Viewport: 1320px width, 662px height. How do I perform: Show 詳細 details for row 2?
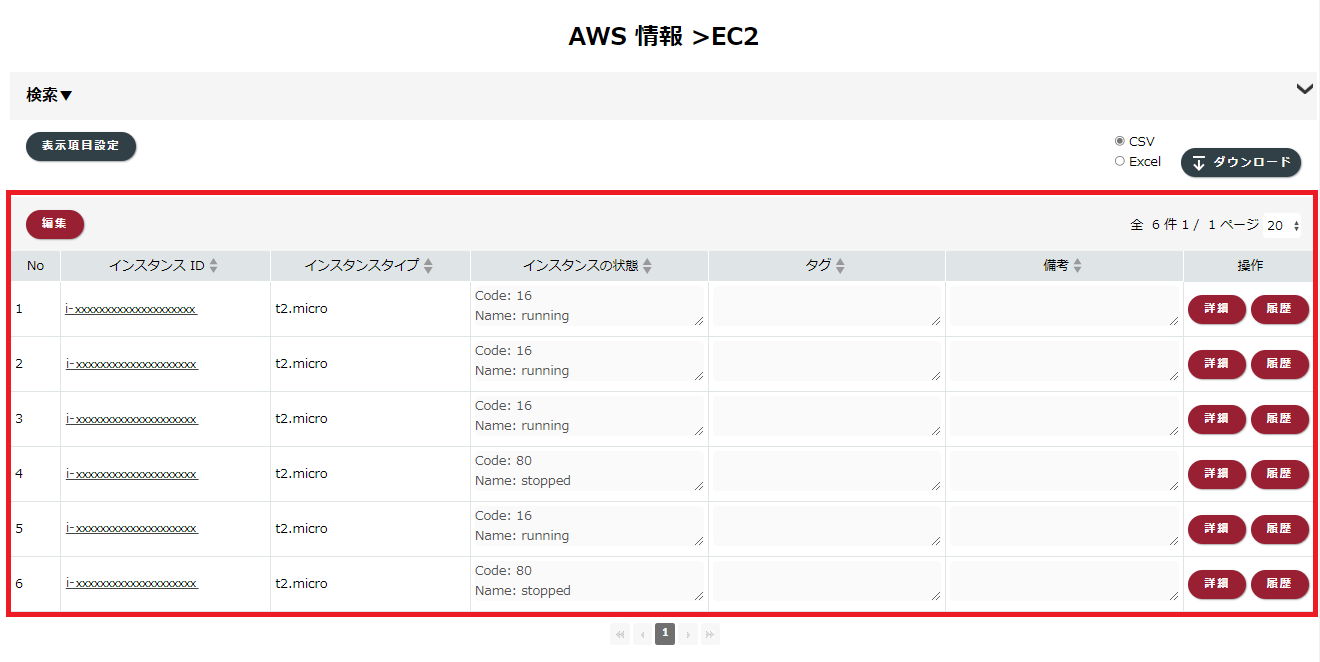click(x=1216, y=364)
